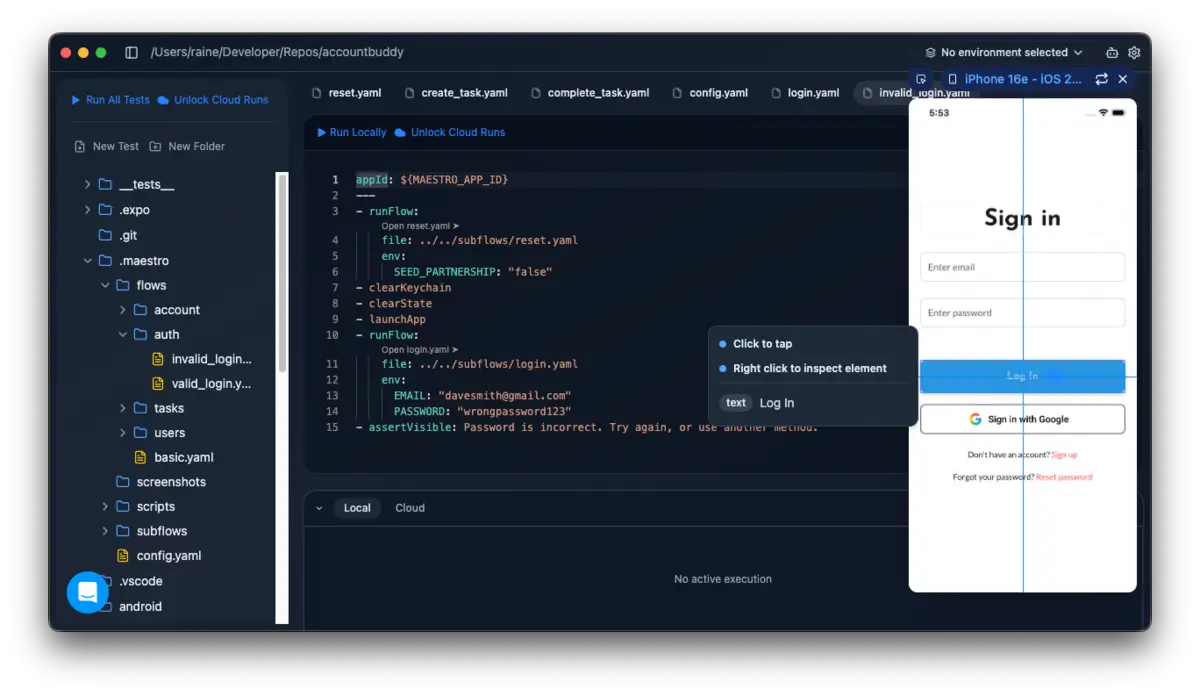The image size is (1200, 696).
Task: Click the appId line in editor
Action: (432, 180)
